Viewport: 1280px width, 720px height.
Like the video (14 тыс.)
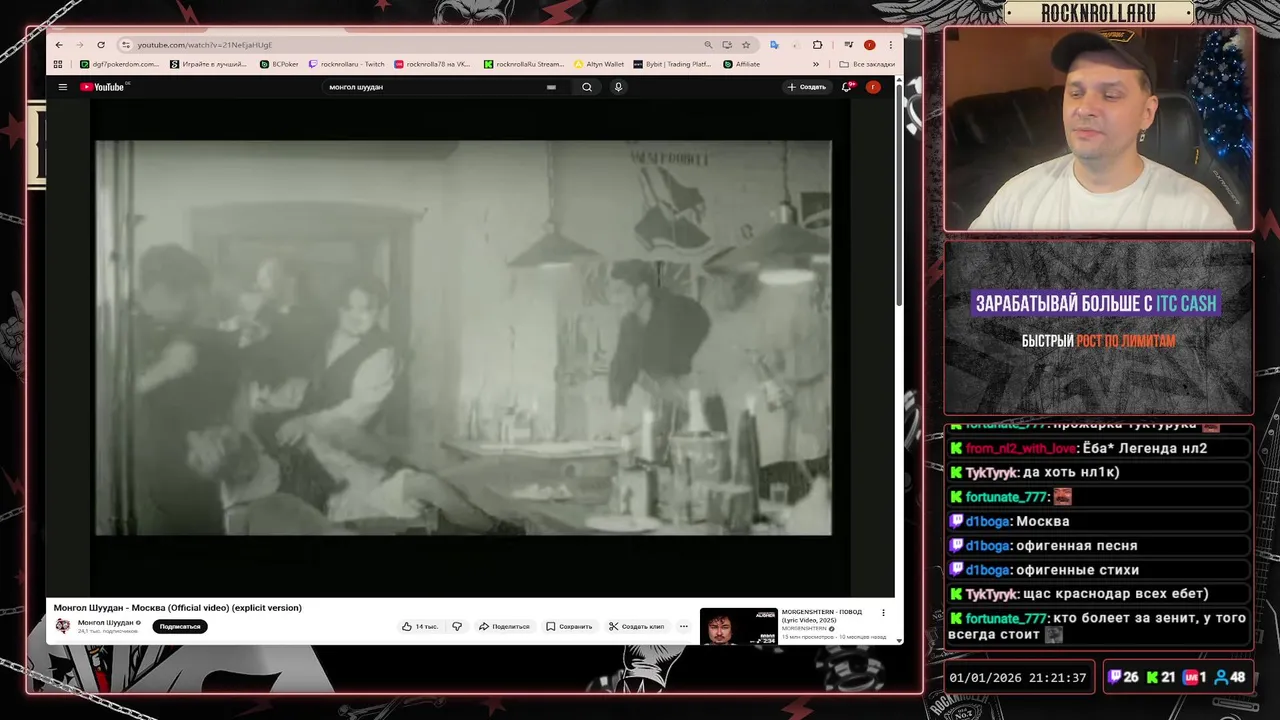tap(420, 626)
